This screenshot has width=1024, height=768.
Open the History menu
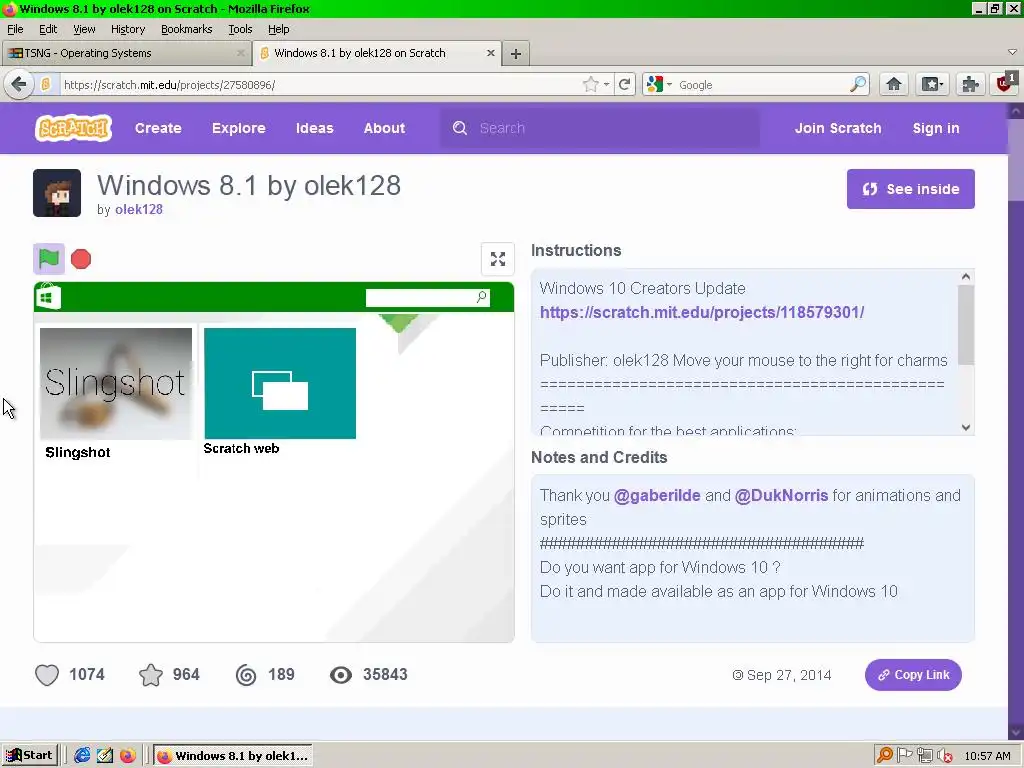click(x=127, y=29)
